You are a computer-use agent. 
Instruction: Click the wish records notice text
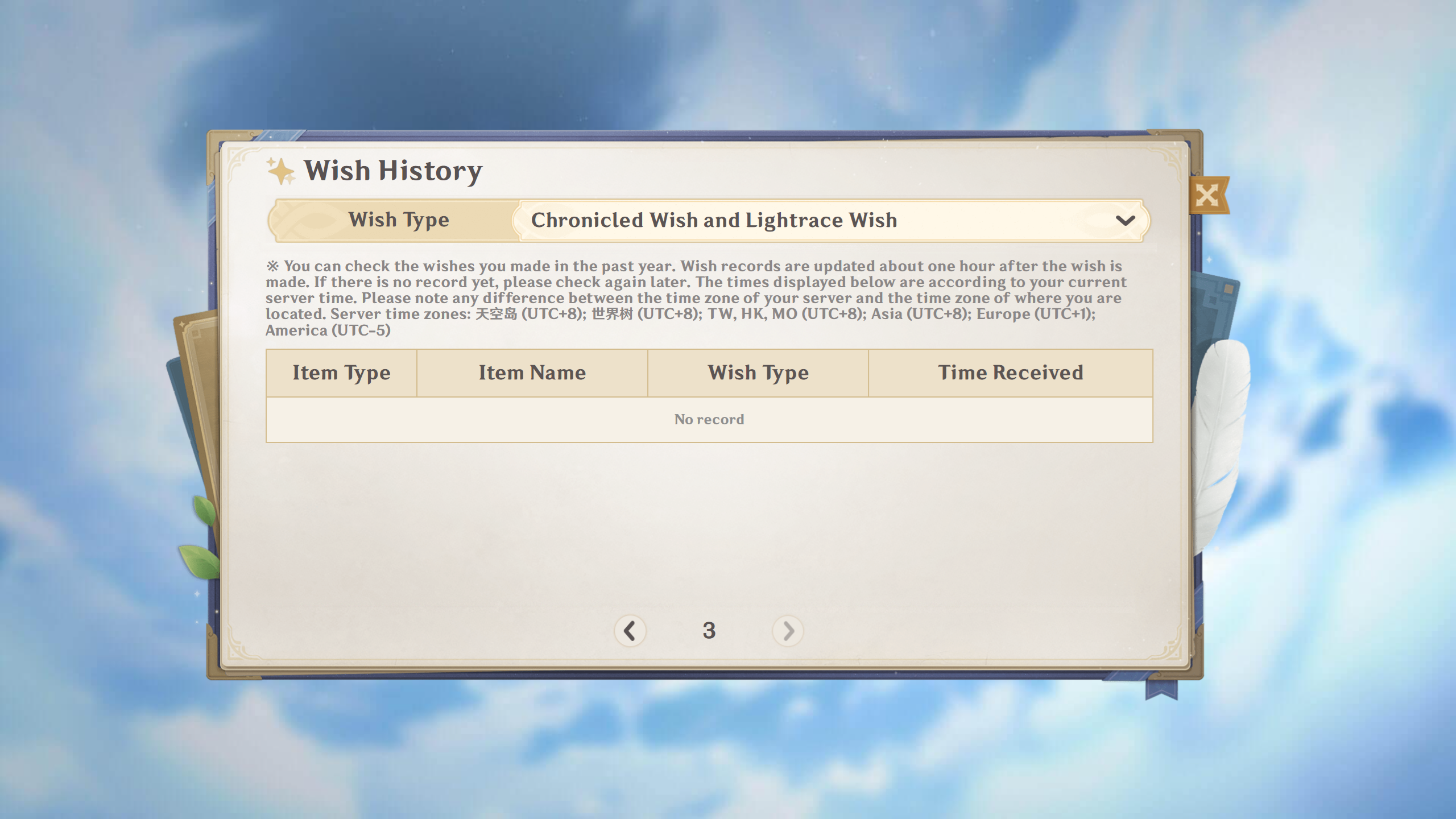(x=696, y=298)
